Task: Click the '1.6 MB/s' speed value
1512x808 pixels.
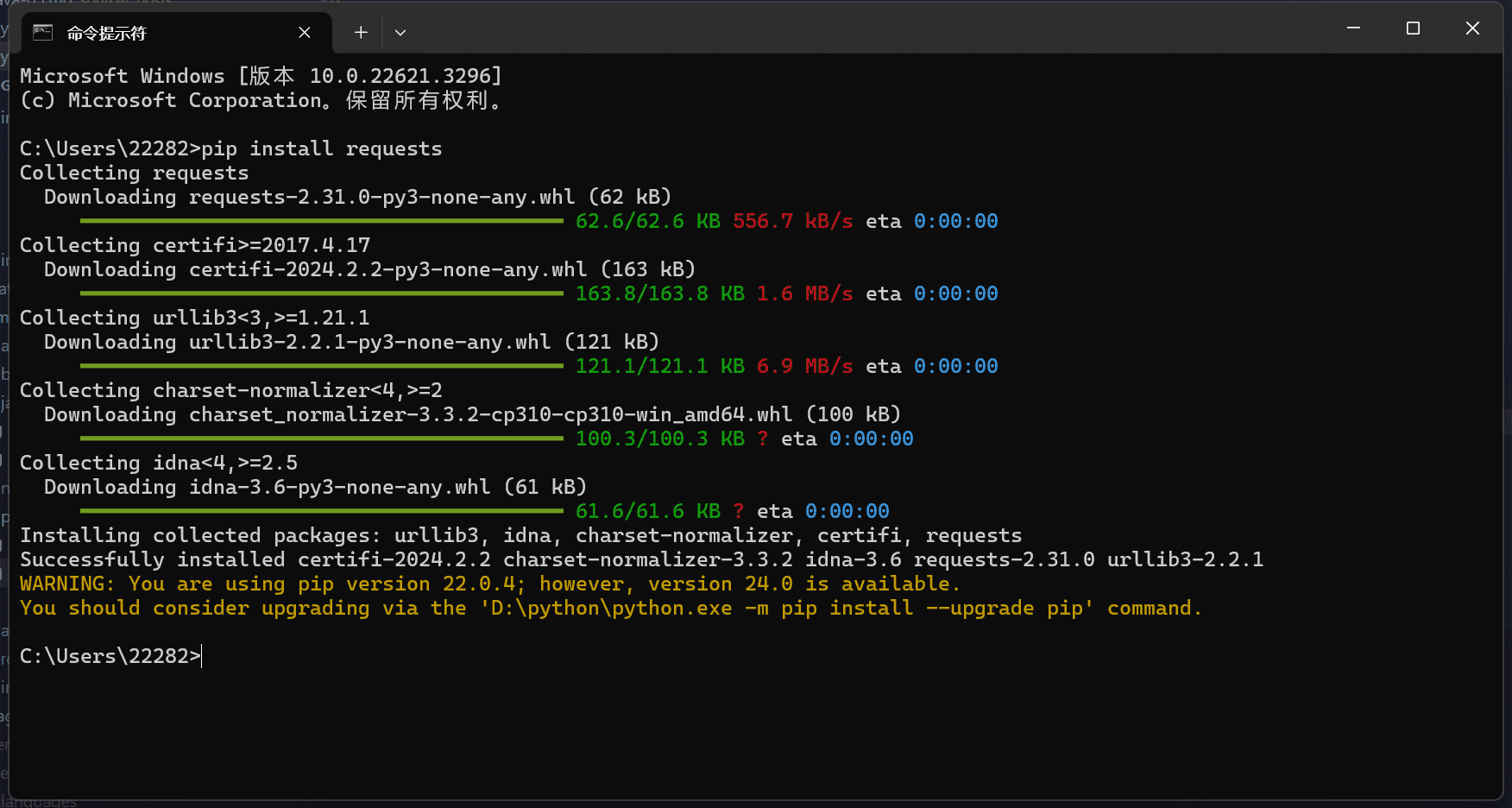Action: [805, 294]
